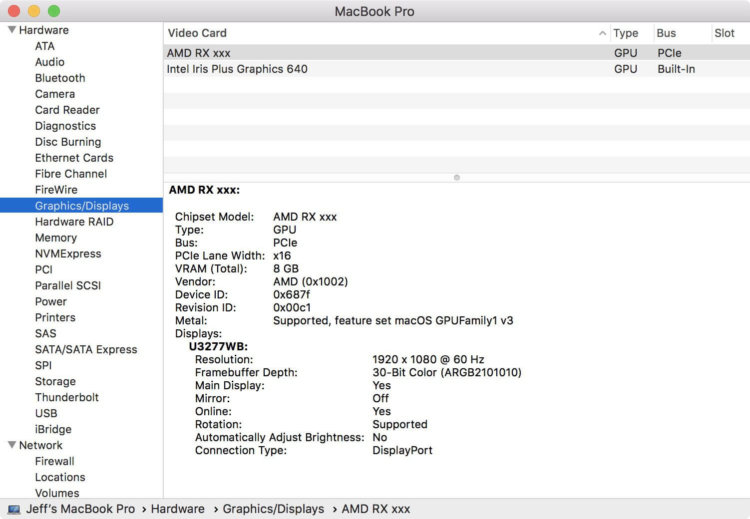Go to Hardware in the path bar
Image resolution: width=750 pixels, height=519 pixels.
point(177,509)
